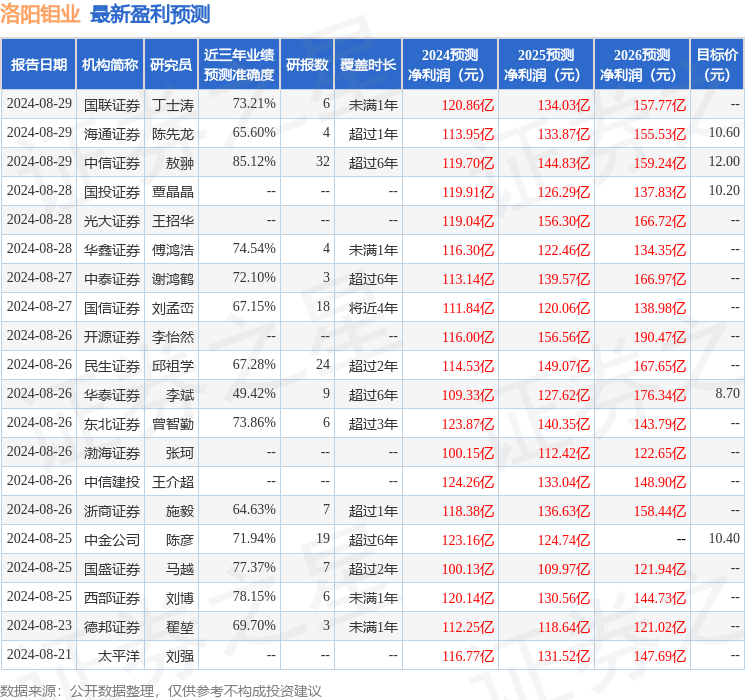Click 民生证券 institution cell
Image resolution: width=745 pixels, height=700 pixels.
tap(112, 366)
